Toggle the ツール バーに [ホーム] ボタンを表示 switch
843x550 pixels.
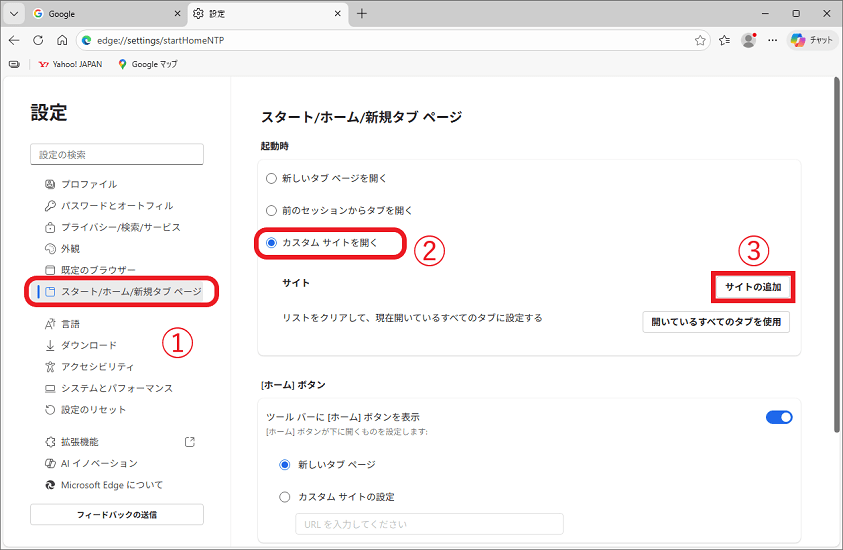[778, 417]
